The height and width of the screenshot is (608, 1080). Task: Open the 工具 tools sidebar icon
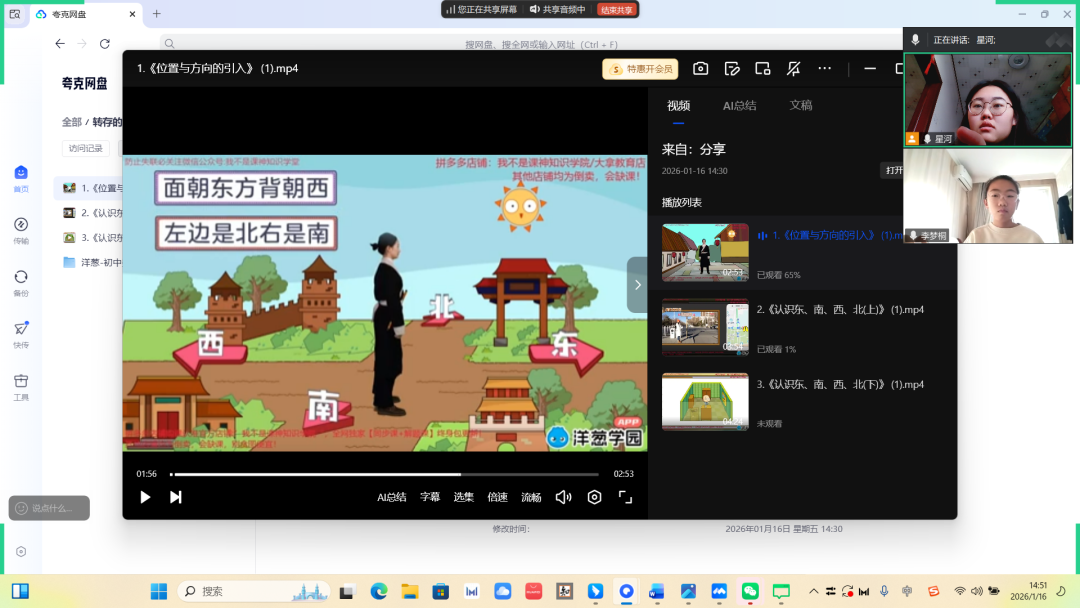click(x=21, y=387)
